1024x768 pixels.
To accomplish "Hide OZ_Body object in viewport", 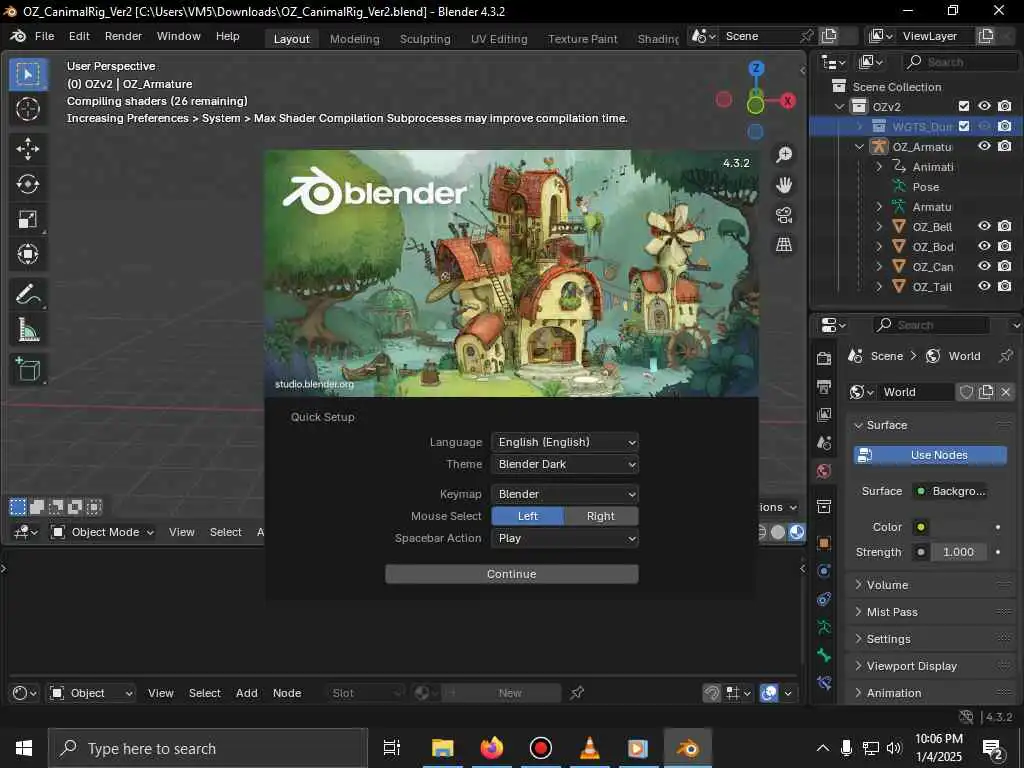I will point(984,246).
